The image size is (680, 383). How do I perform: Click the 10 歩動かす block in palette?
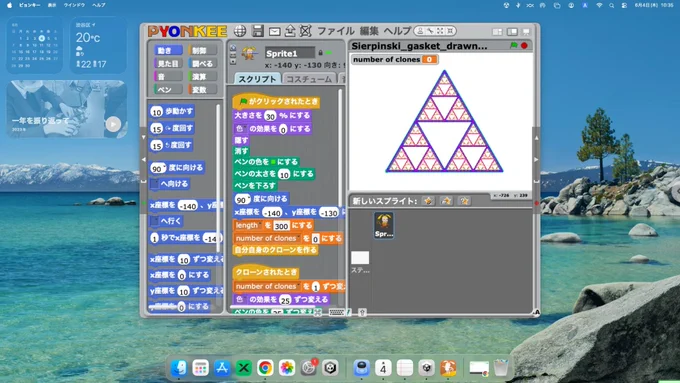(172, 111)
